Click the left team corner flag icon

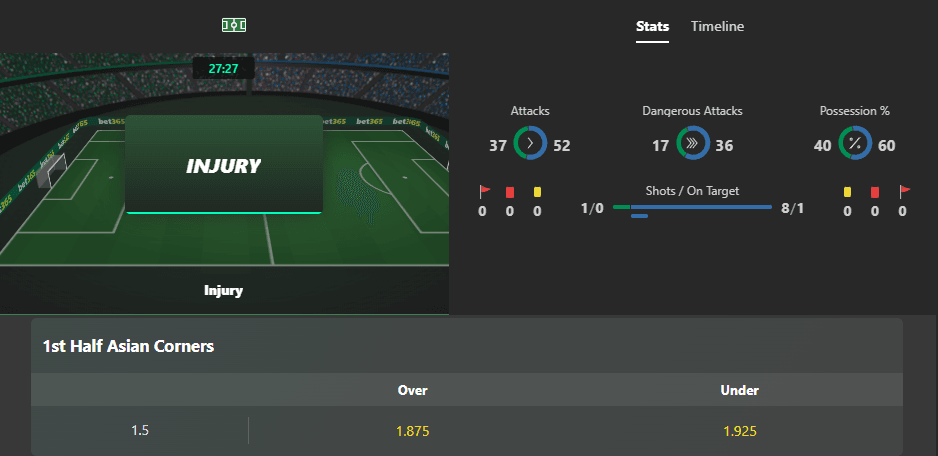(485, 191)
